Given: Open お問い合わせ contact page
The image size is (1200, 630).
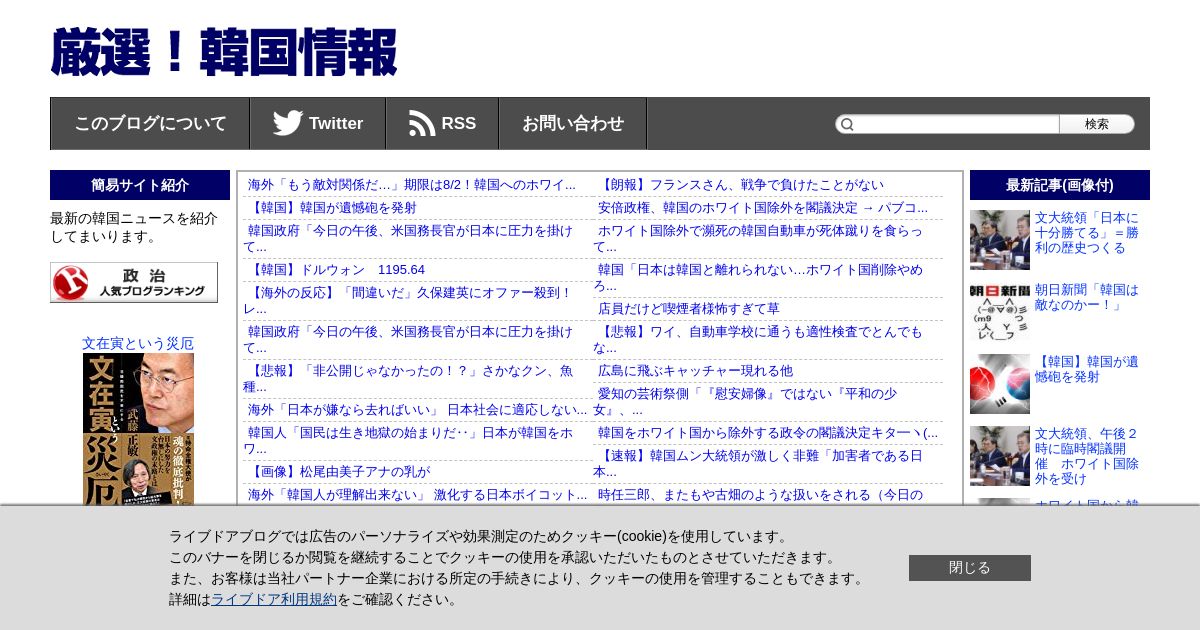Looking at the screenshot, I should (573, 124).
